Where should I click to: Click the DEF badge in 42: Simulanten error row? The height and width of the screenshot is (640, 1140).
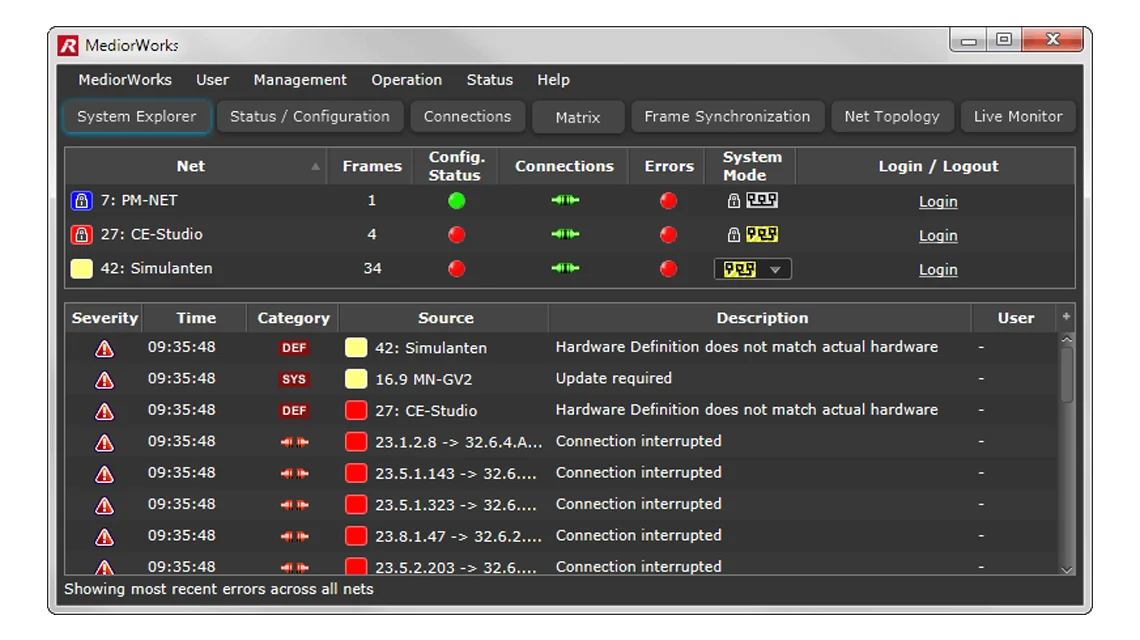point(294,348)
